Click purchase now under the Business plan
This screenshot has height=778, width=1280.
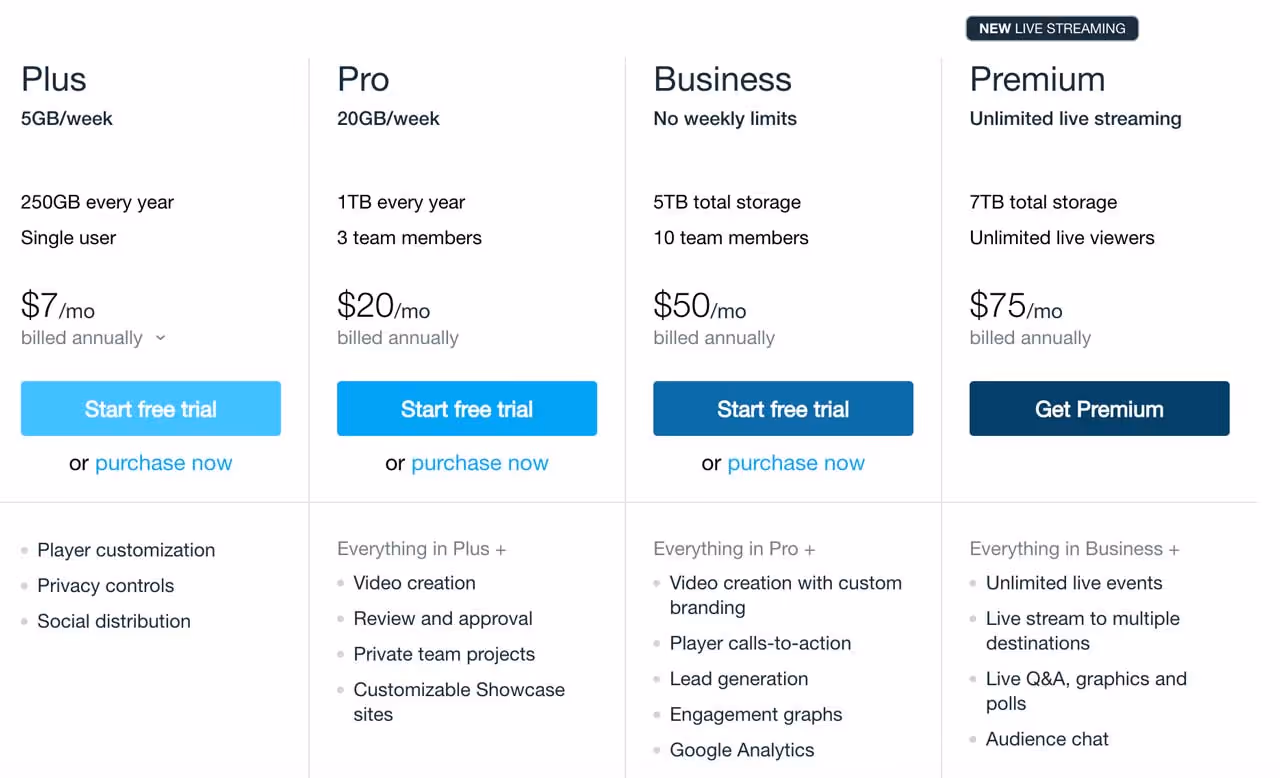[x=795, y=463]
